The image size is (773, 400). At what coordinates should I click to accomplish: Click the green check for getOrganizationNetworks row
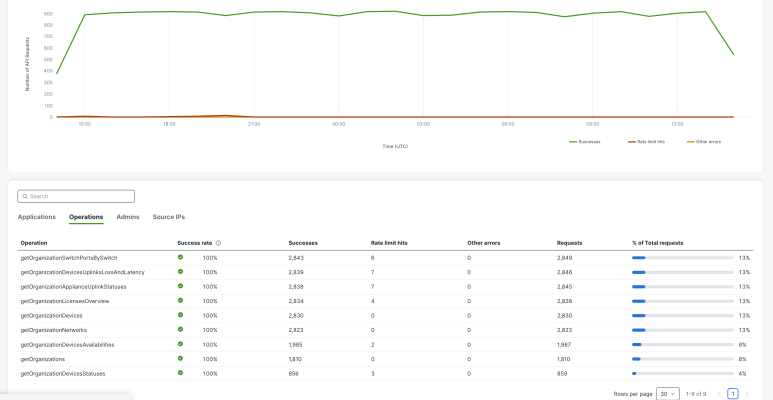(x=181, y=329)
